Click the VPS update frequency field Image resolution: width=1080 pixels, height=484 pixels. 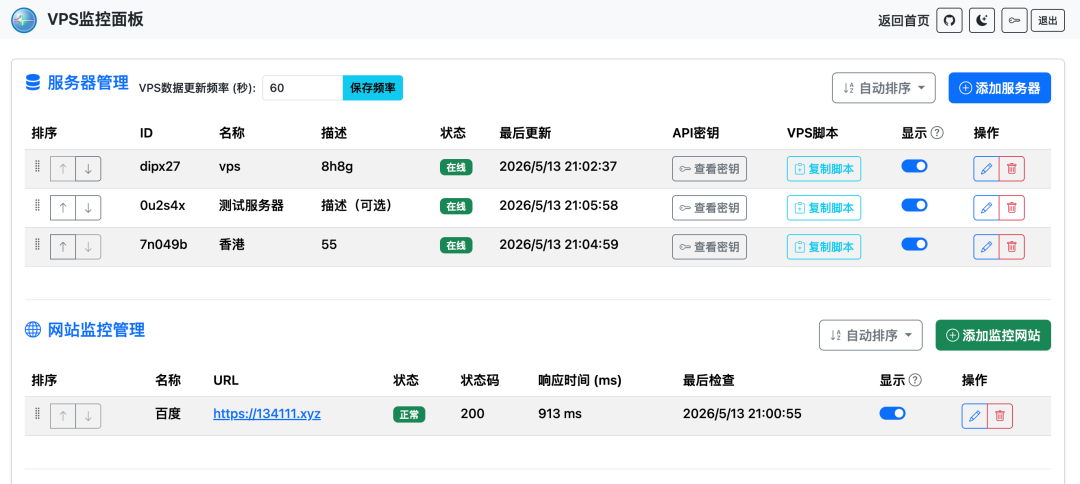302,88
